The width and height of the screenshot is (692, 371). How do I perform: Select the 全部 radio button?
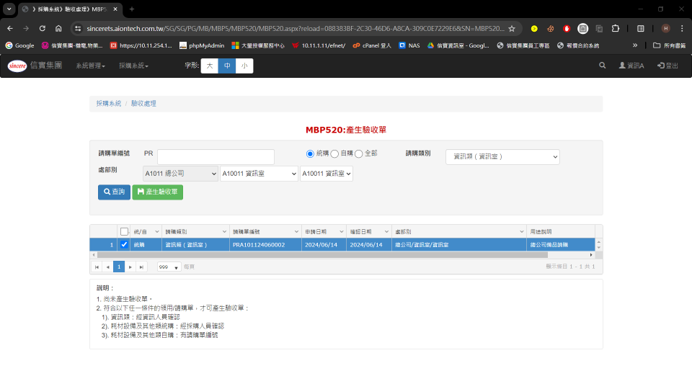359,154
